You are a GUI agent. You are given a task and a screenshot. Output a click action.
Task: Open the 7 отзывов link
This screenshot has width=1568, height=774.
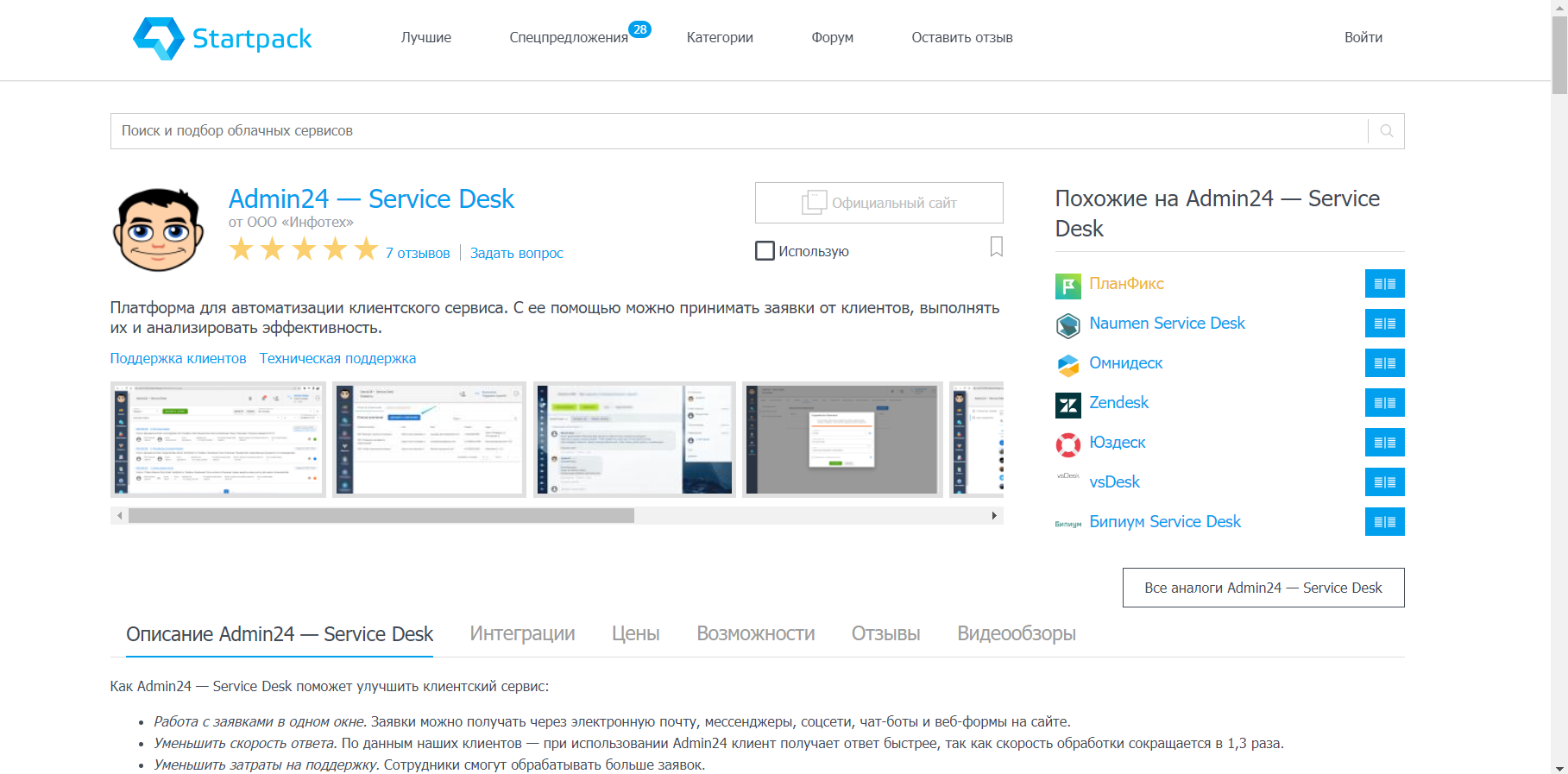click(418, 253)
